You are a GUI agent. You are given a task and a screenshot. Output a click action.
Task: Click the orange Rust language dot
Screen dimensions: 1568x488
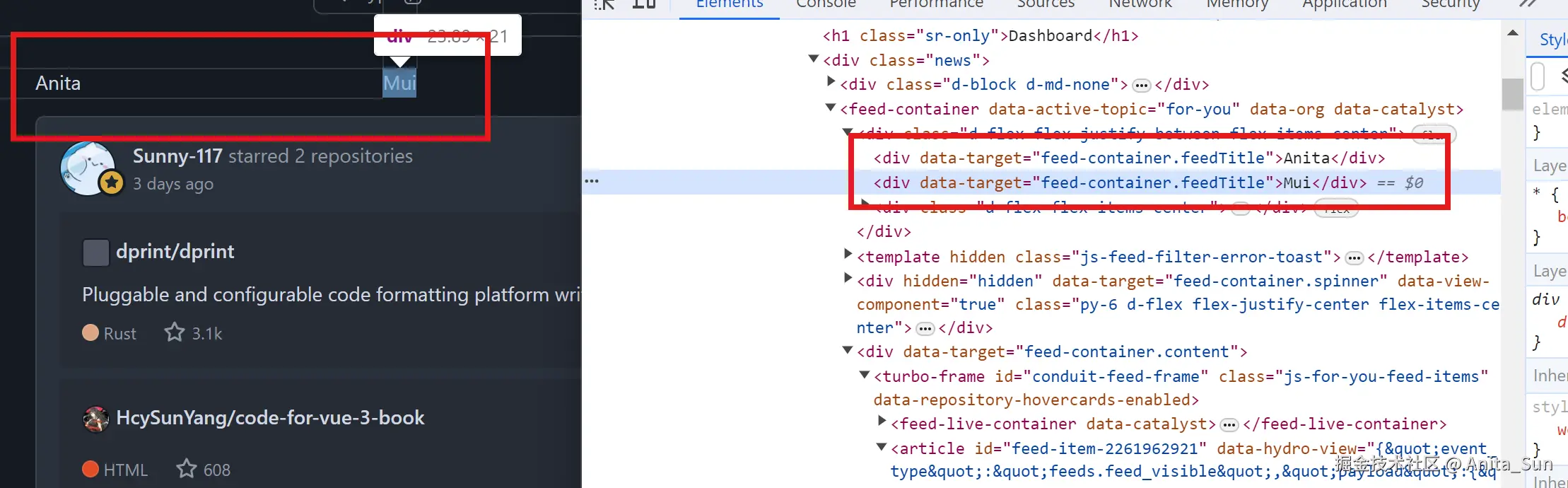90,332
